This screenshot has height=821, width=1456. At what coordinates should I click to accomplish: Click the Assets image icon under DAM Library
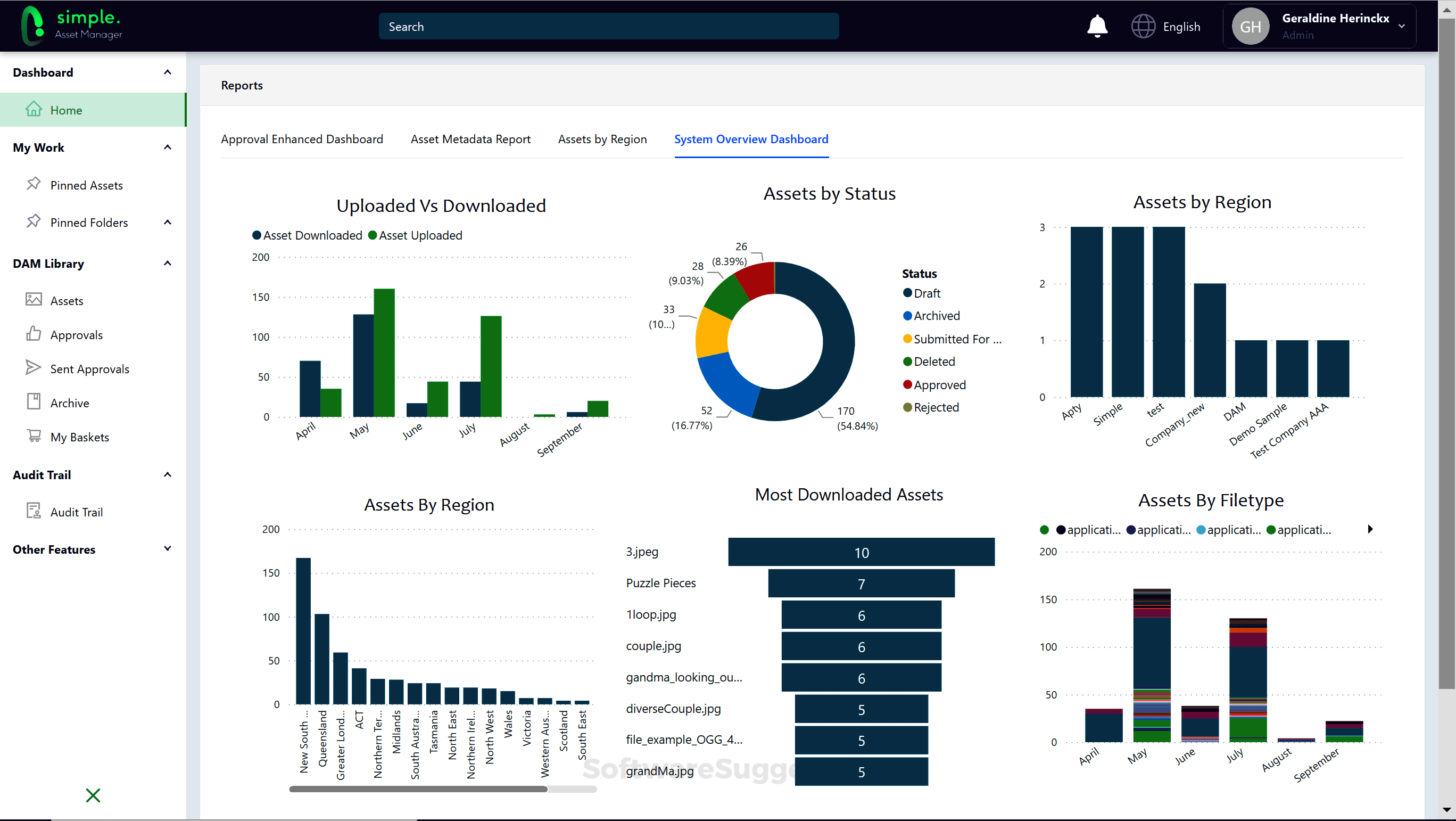(x=34, y=300)
